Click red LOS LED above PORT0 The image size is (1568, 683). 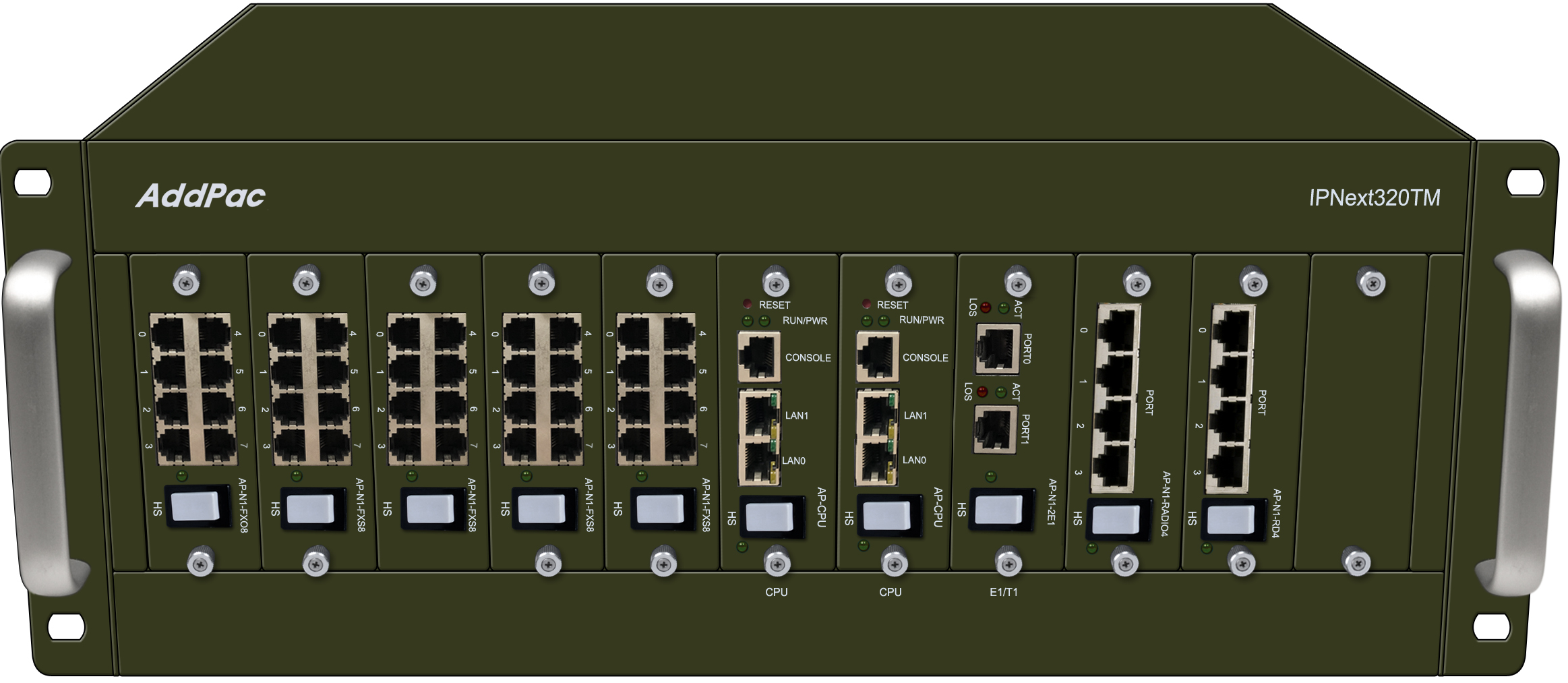point(986,308)
